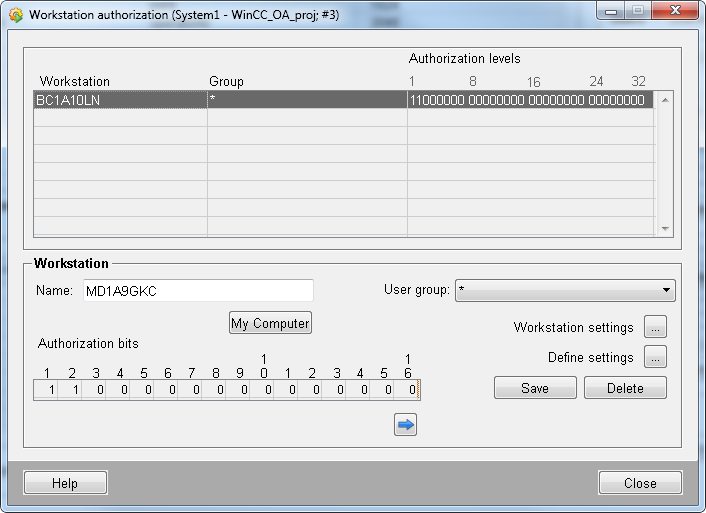Image resolution: width=706 pixels, height=513 pixels.
Task: Open Define settings ellipsis button
Action: [655, 357]
